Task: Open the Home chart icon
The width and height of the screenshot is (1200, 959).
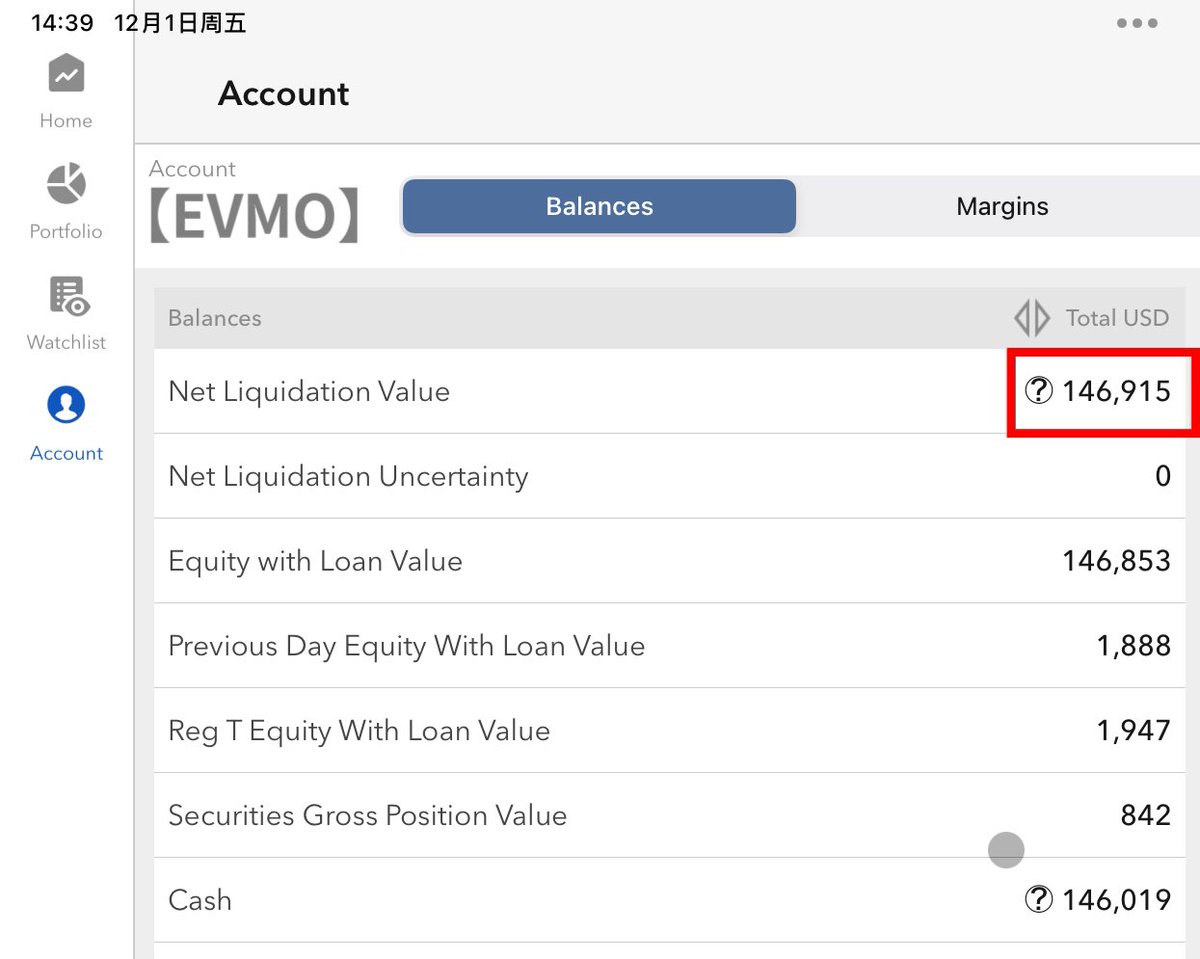Action: 66,74
